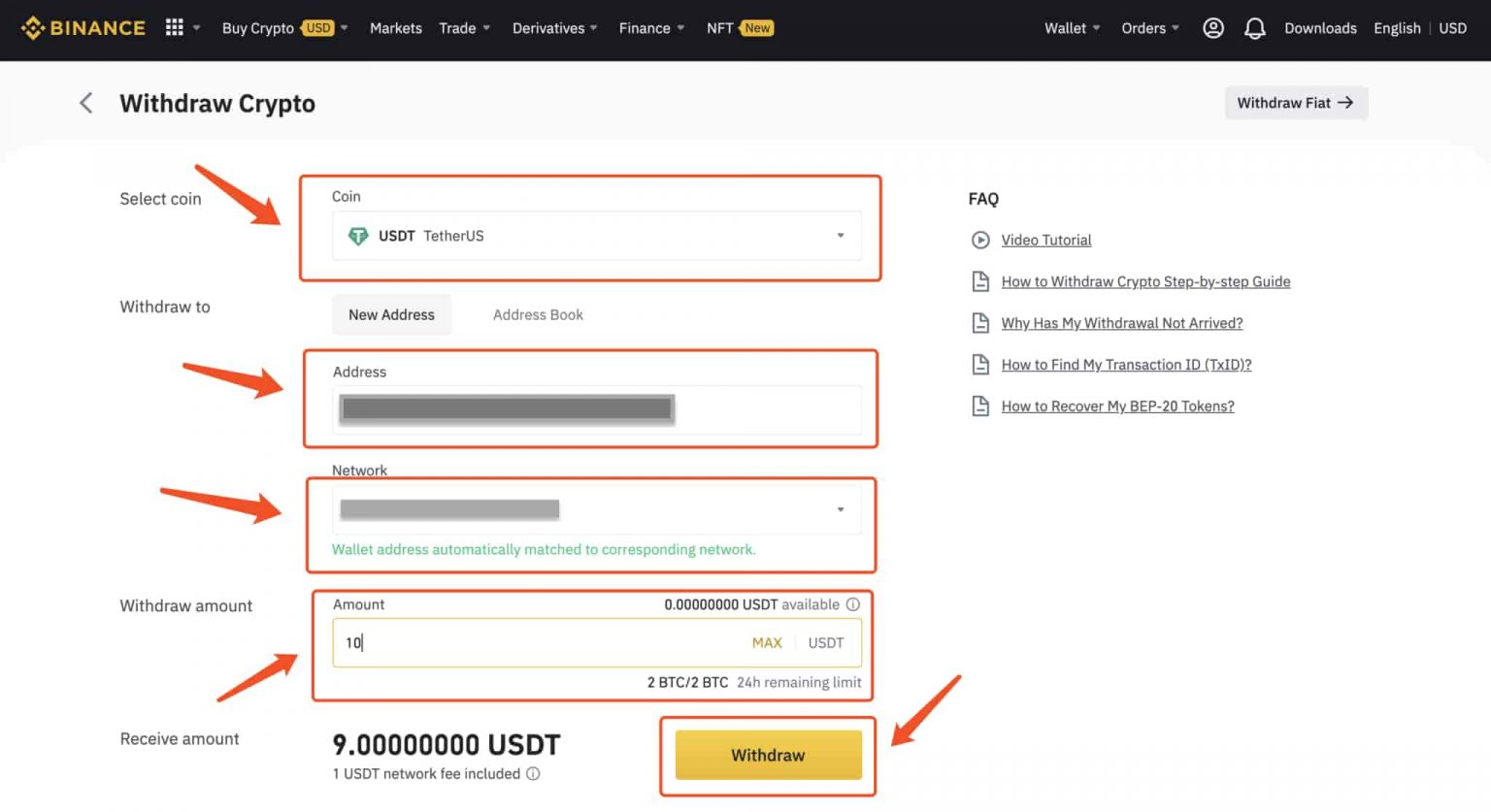Open the Step-by-step withdrawal guide link
The height and width of the screenshot is (812, 1491).
(x=1145, y=281)
